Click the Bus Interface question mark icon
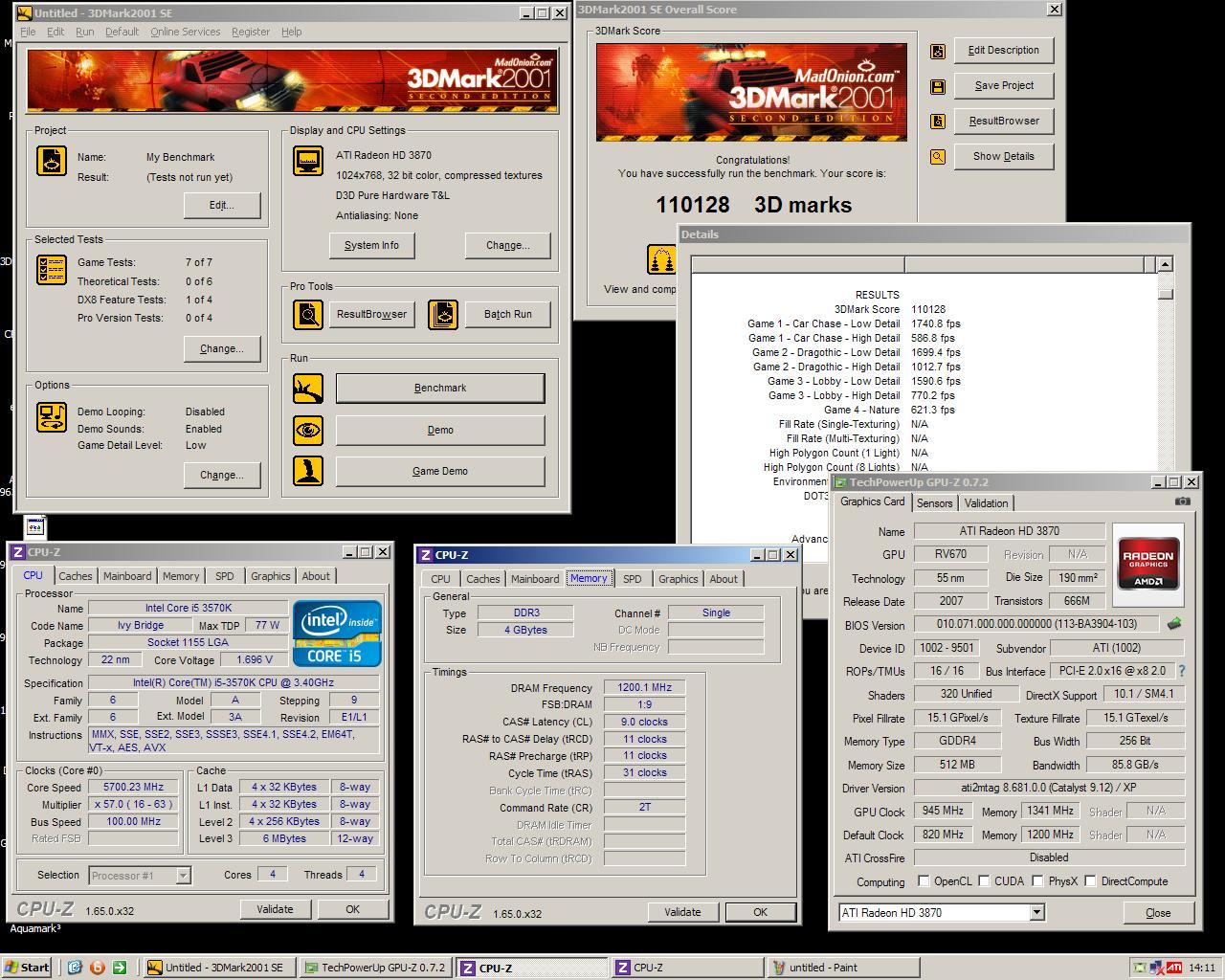Screen dimensions: 1225x980 pos(1181,671)
